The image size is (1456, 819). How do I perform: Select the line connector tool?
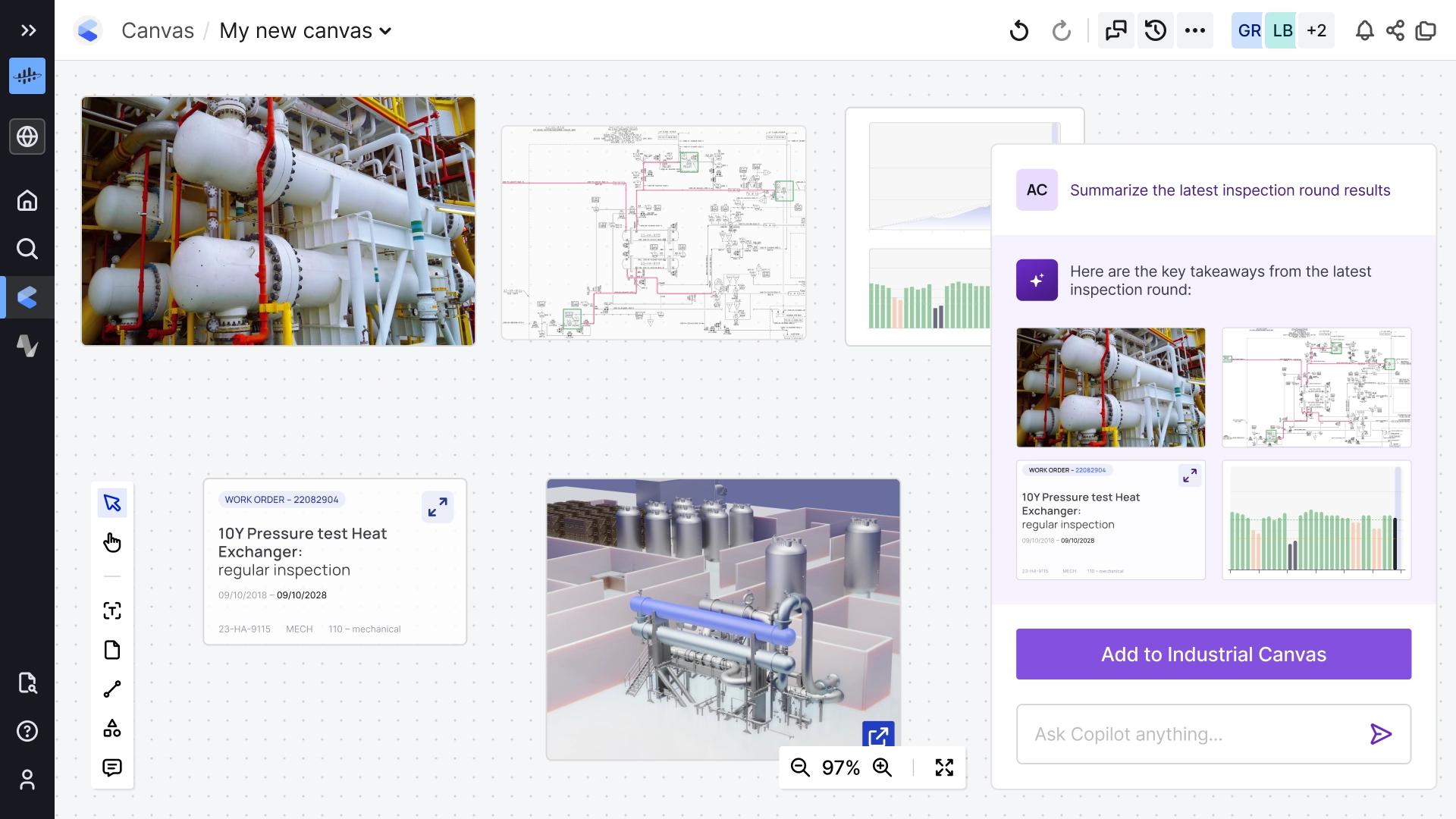112,689
